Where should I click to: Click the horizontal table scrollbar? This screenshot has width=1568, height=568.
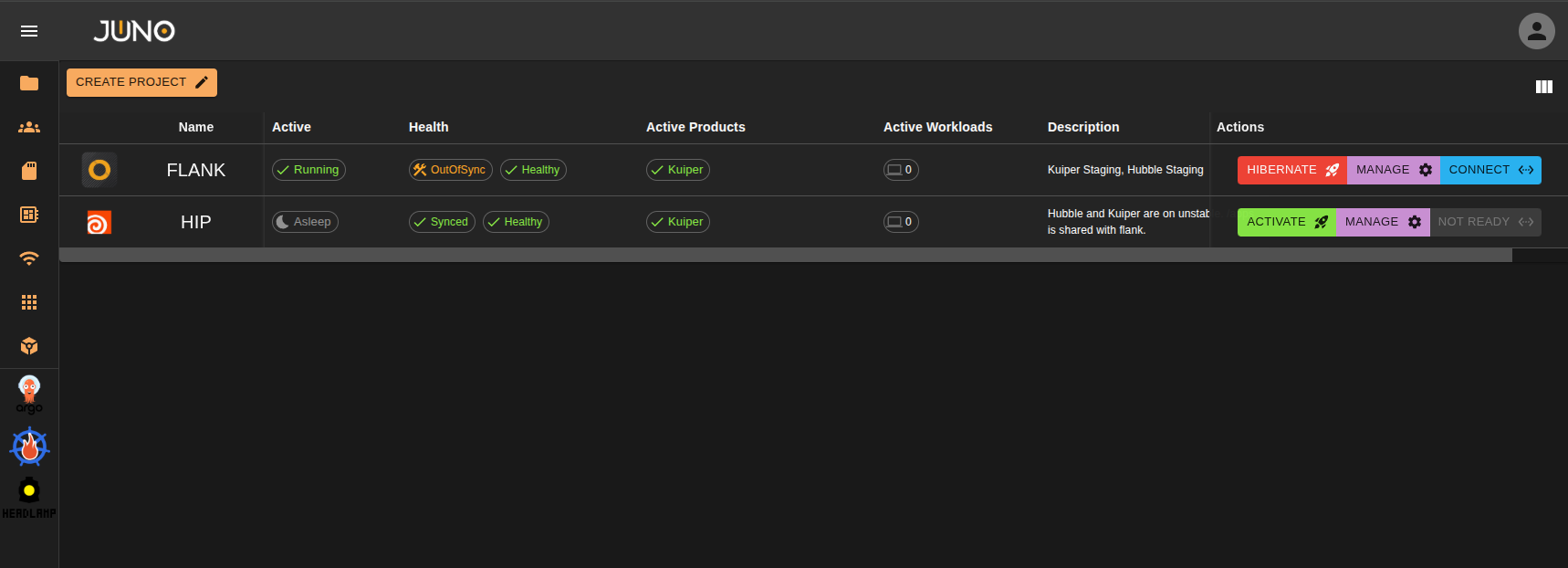click(785, 255)
